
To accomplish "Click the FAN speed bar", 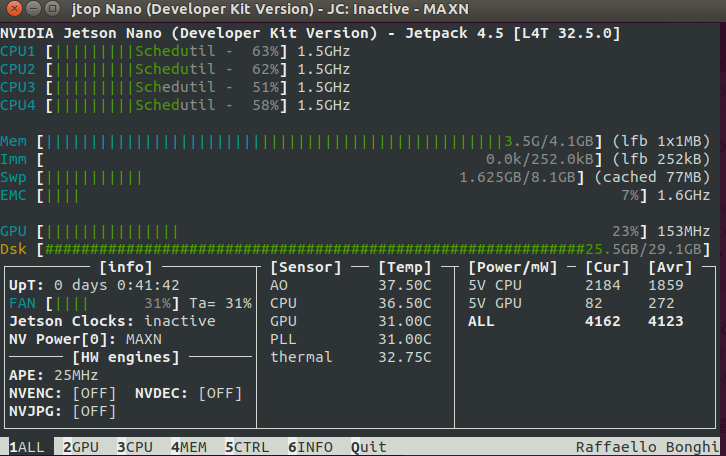I will point(113,304).
